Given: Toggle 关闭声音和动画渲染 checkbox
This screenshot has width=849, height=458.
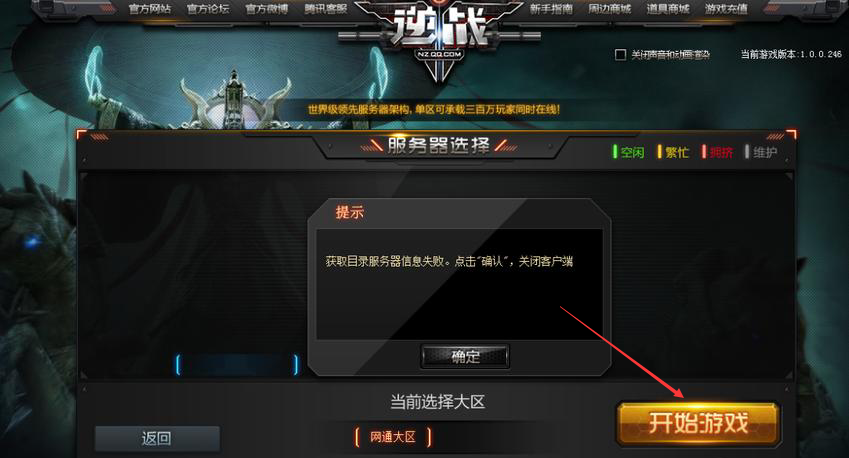Looking at the screenshot, I should pyautogui.click(x=621, y=55).
